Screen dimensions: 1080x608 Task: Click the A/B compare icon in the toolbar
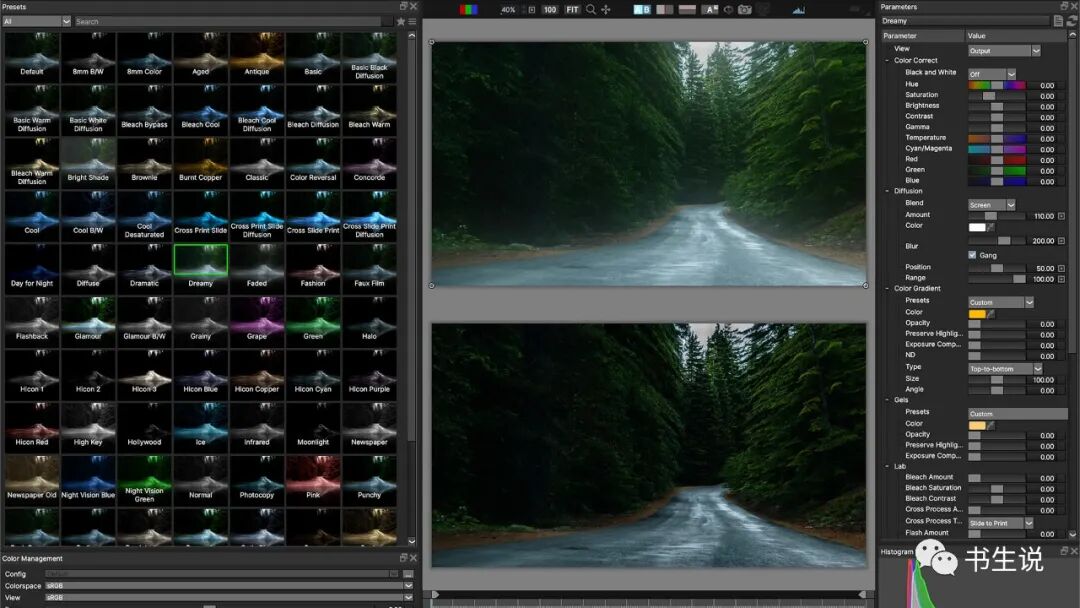641,8
